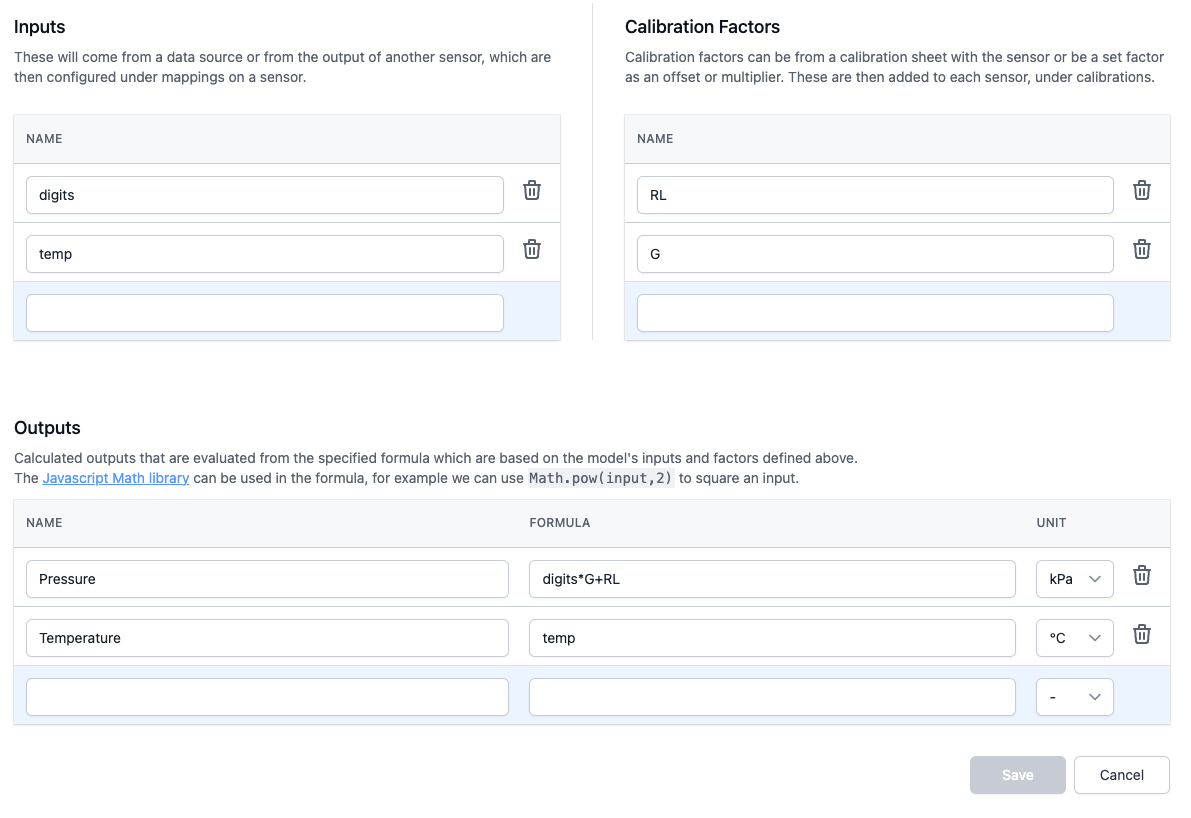Remove the RL calibration factor
This screenshot has height=818, width=1191.
(x=1142, y=190)
